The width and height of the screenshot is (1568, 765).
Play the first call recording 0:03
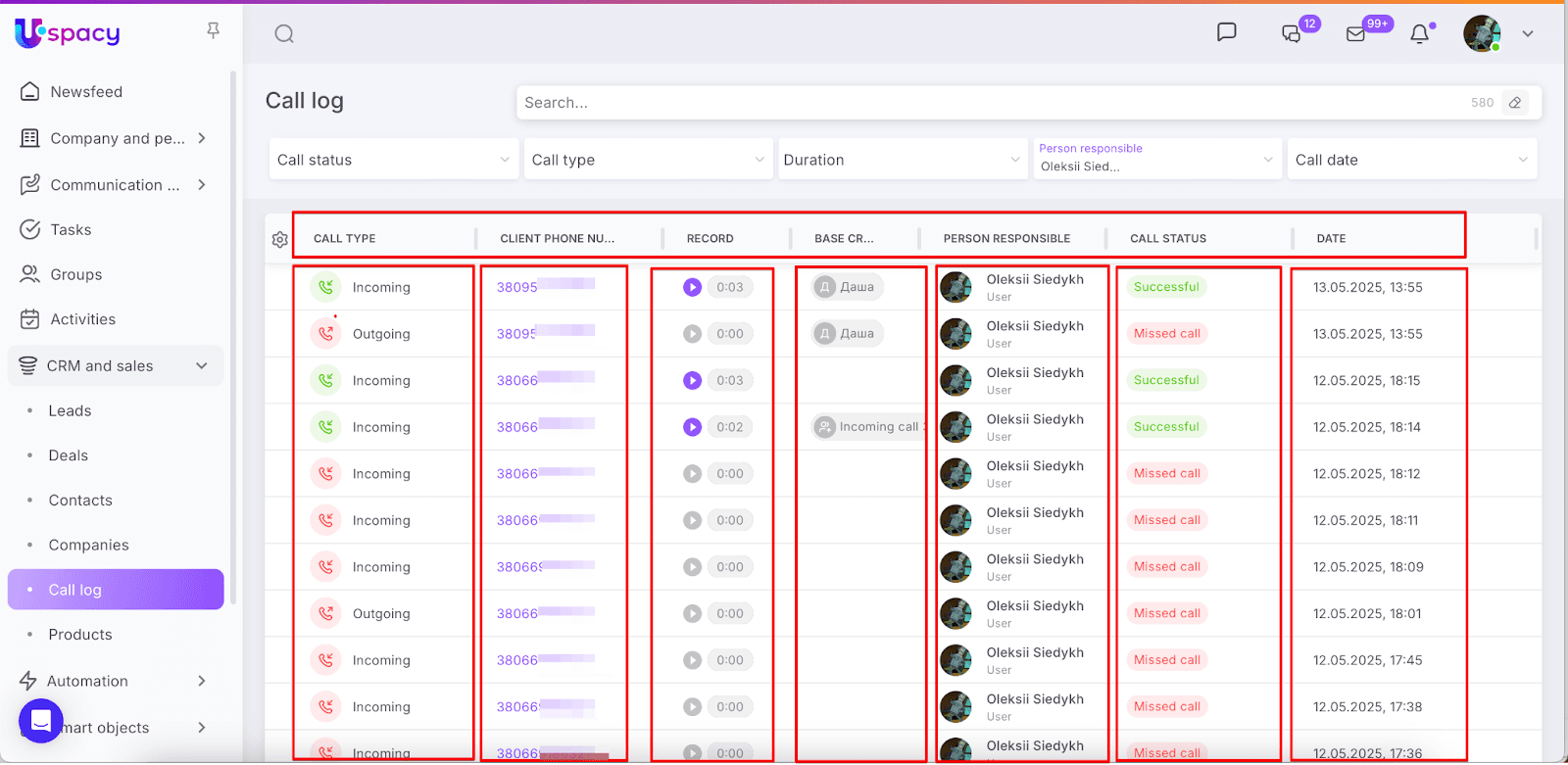point(693,287)
